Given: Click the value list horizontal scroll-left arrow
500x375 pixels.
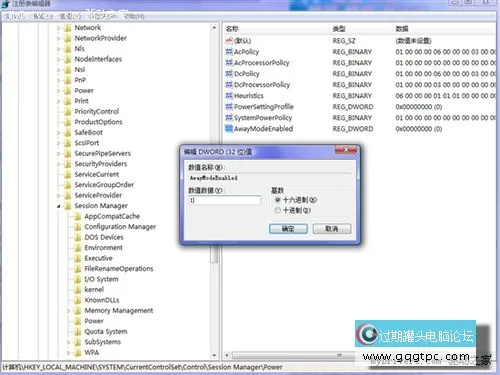Looking at the screenshot, I should [227, 355].
